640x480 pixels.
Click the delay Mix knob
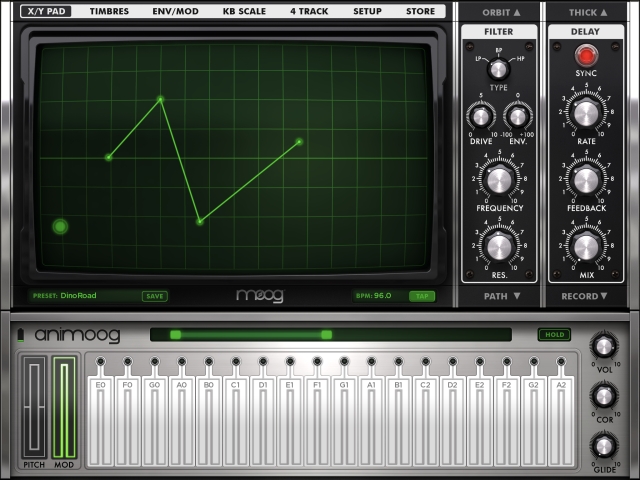[x=586, y=245]
